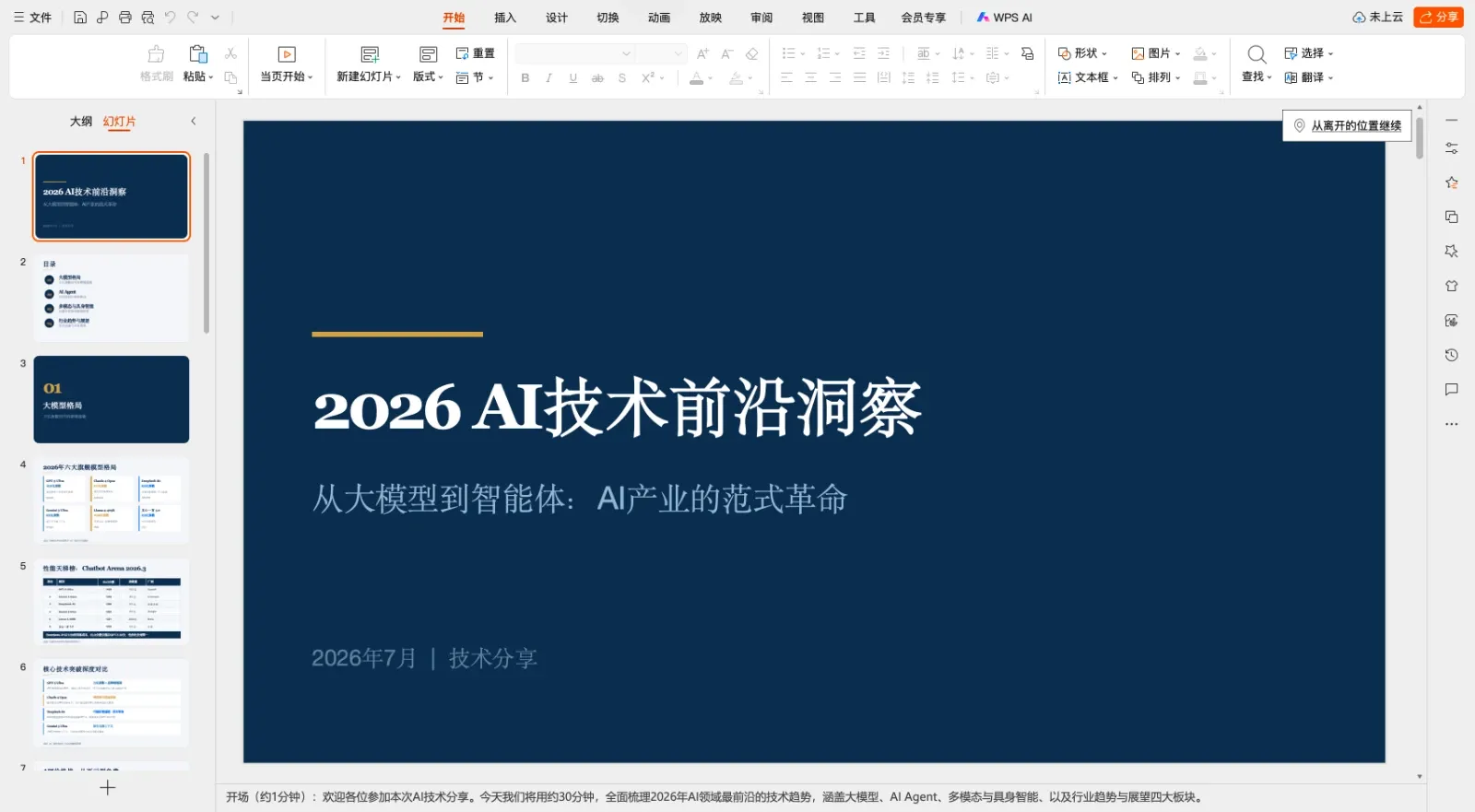This screenshot has width=1475, height=812.
Task: Click the Decrease Font Size icon
Action: [x=727, y=53]
